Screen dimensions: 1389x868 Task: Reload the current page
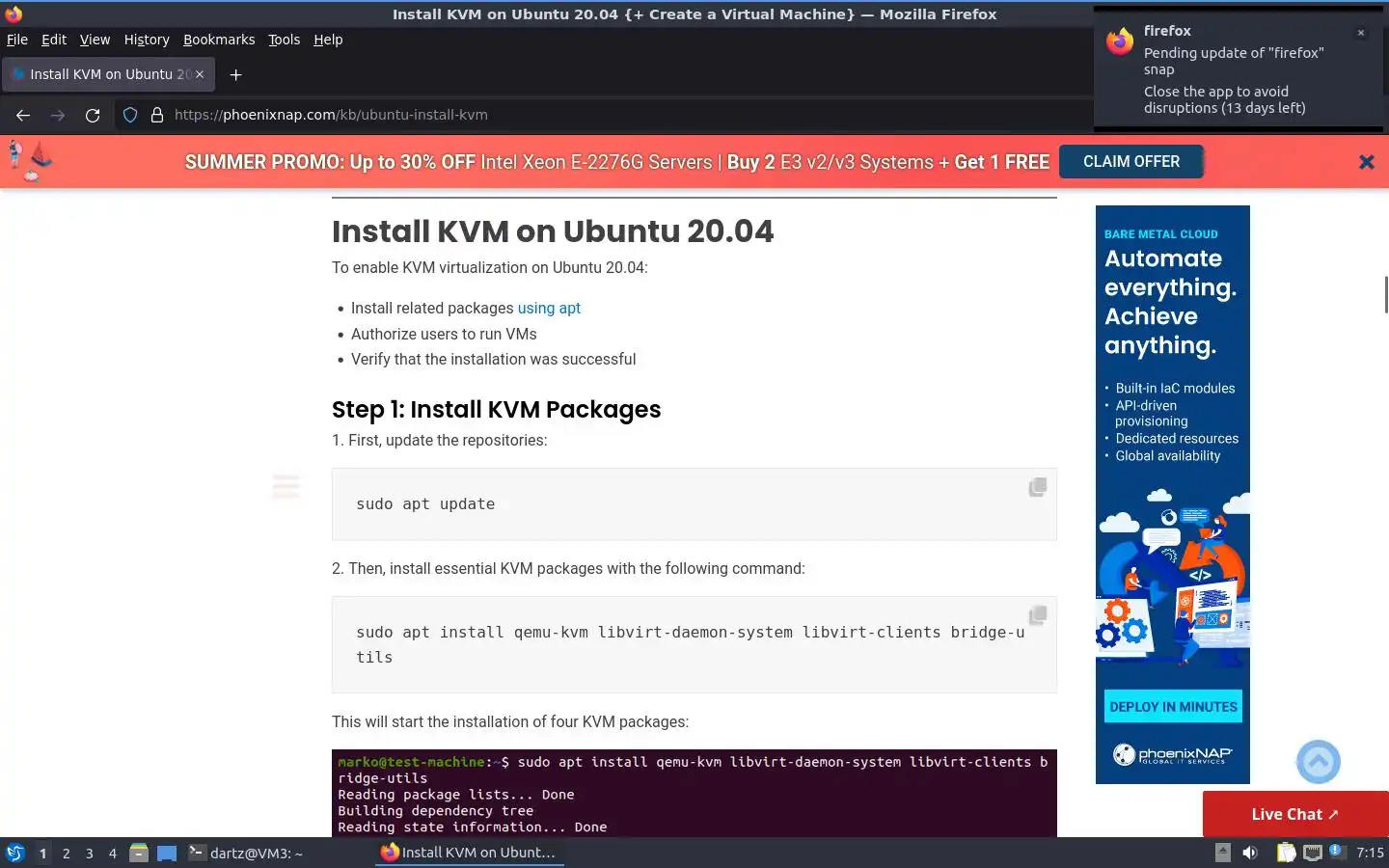point(93,115)
